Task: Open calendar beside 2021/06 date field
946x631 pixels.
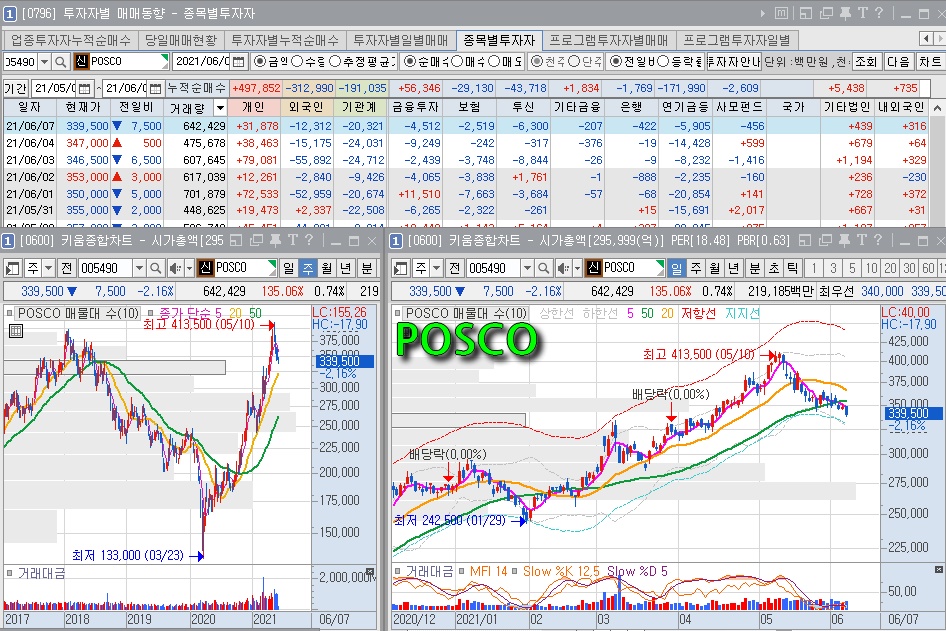Action: point(238,62)
